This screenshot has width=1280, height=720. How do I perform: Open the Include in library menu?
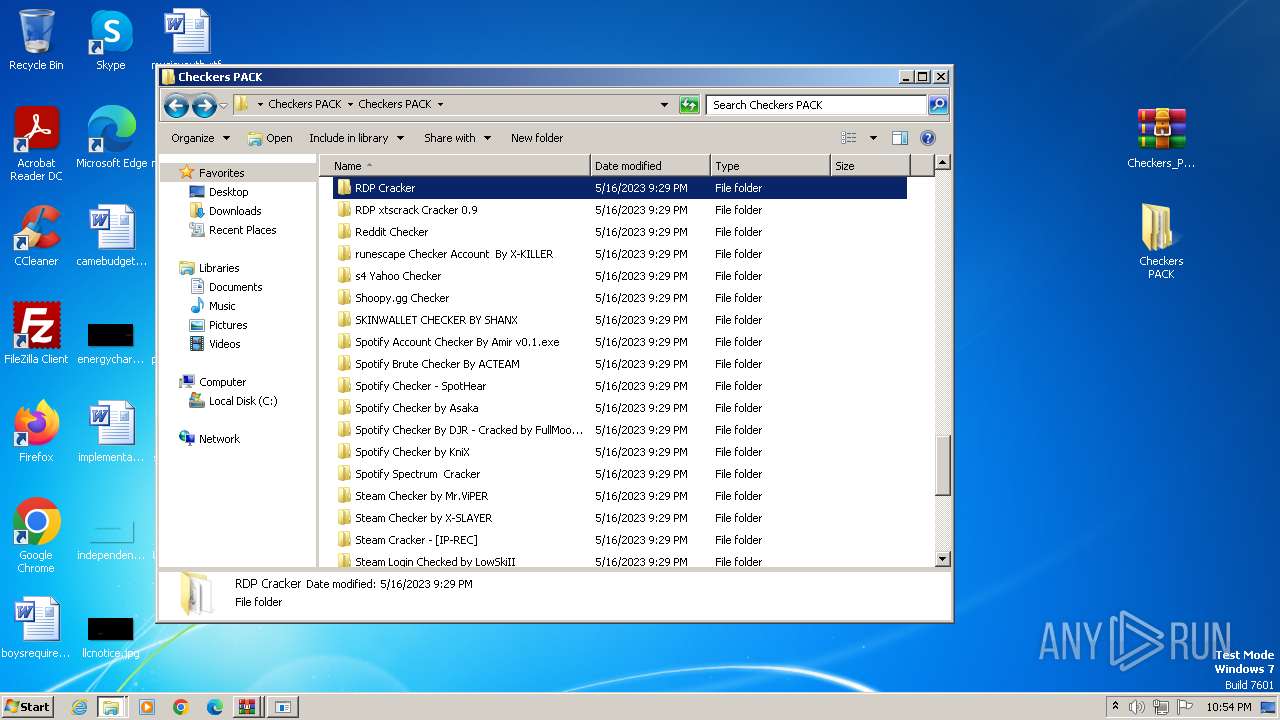(356, 138)
